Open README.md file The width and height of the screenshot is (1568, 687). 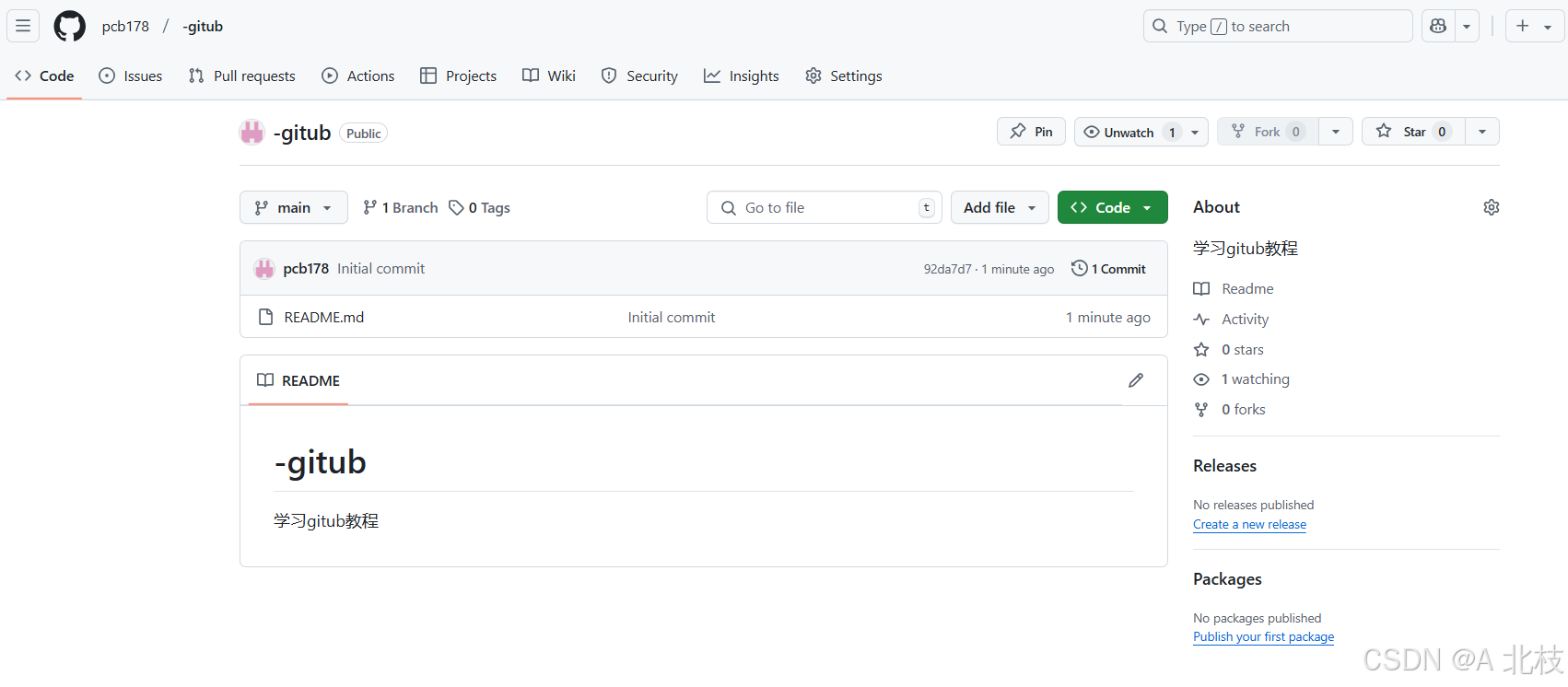pyautogui.click(x=324, y=317)
